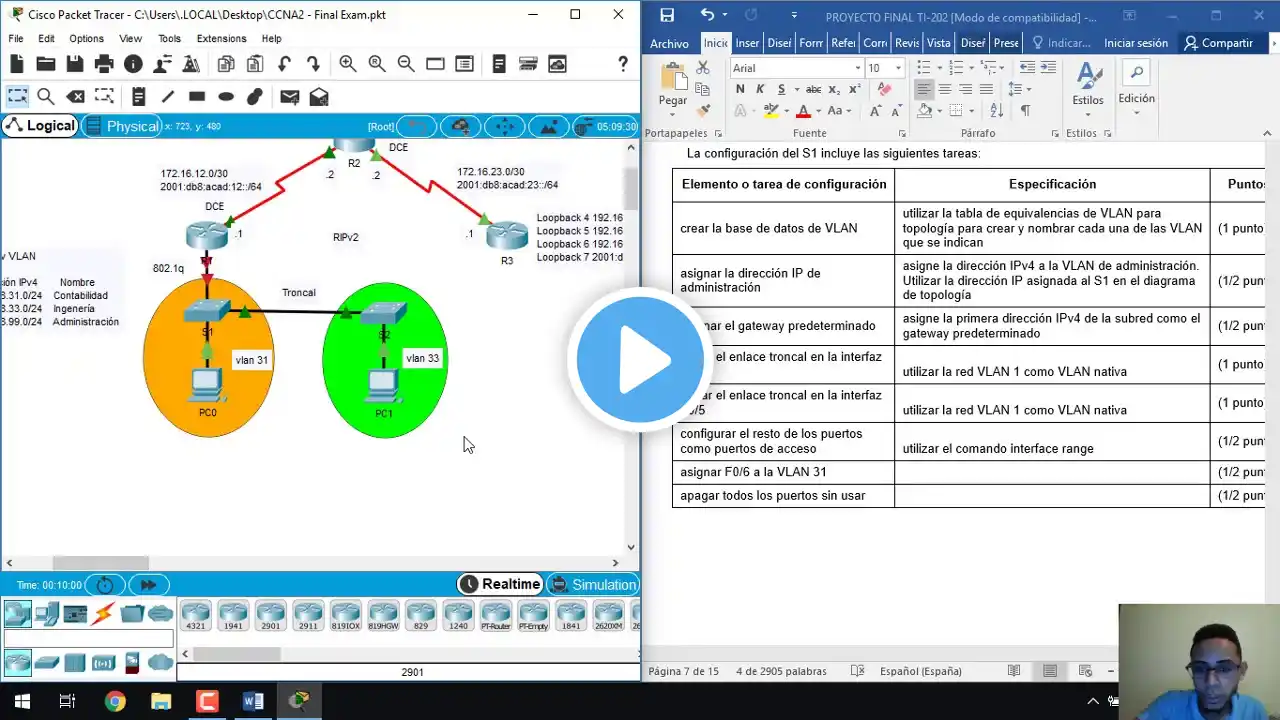
Task: Open the Extensions menu in Packet Tracer
Action: (x=221, y=38)
